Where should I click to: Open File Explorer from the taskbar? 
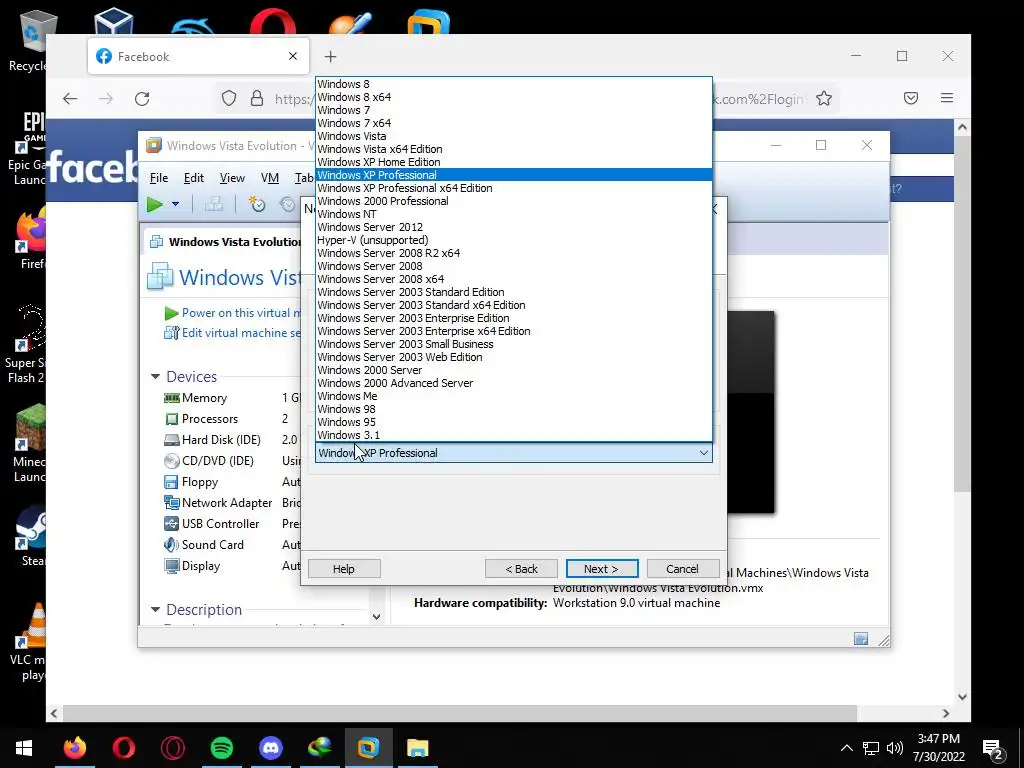point(417,748)
